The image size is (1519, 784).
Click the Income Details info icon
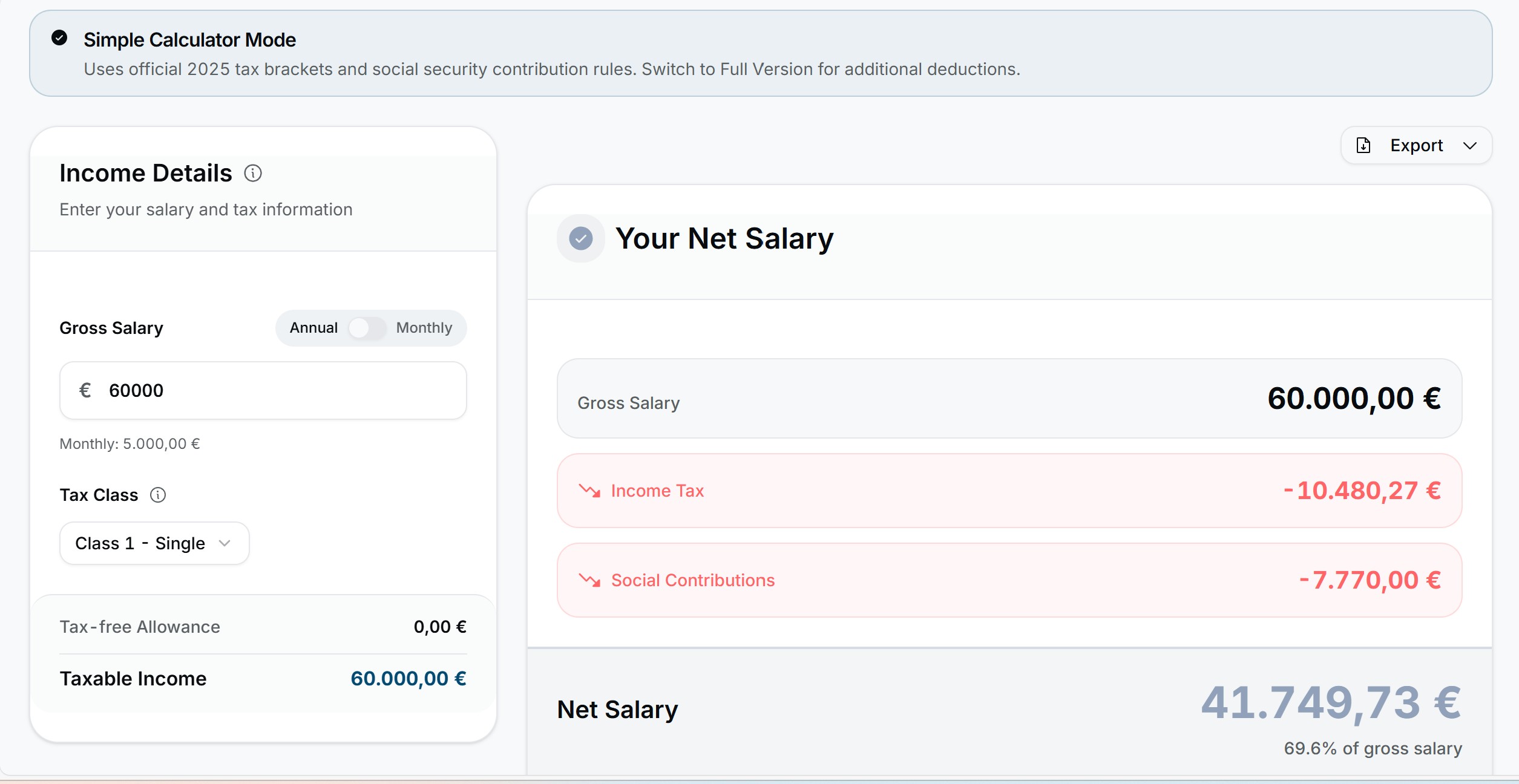point(253,174)
